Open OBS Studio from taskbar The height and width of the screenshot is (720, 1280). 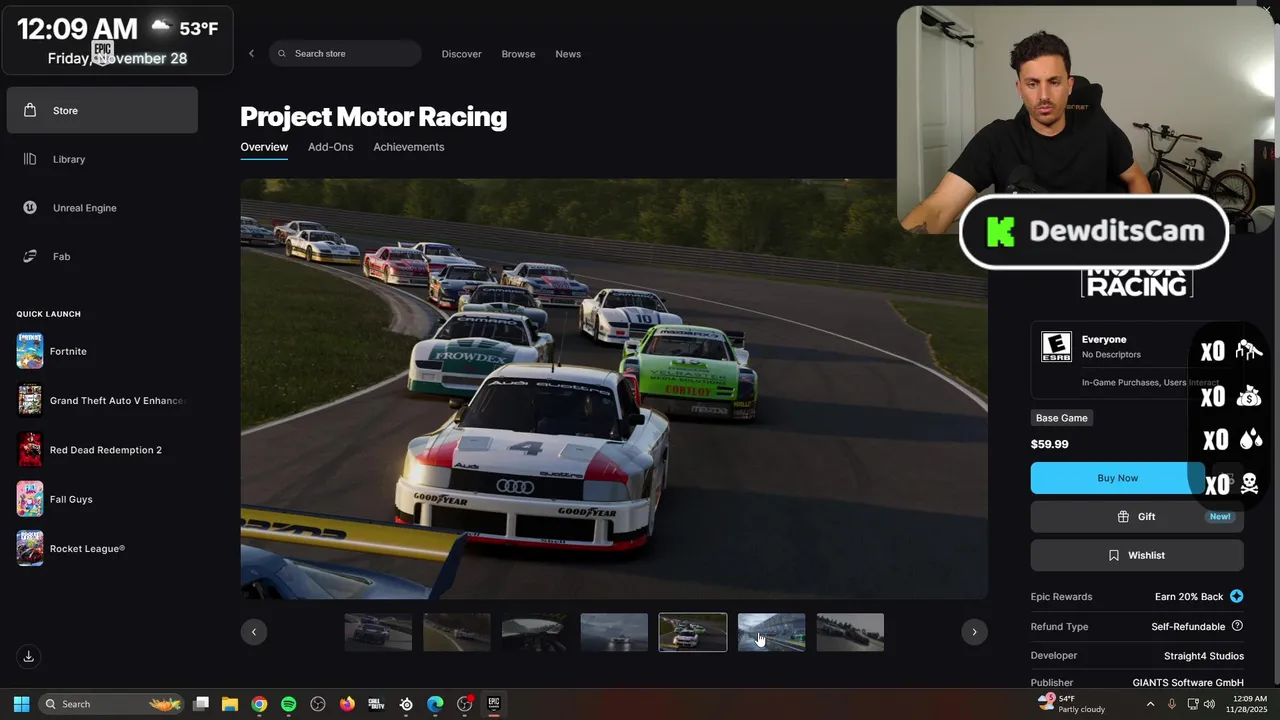[318, 704]
